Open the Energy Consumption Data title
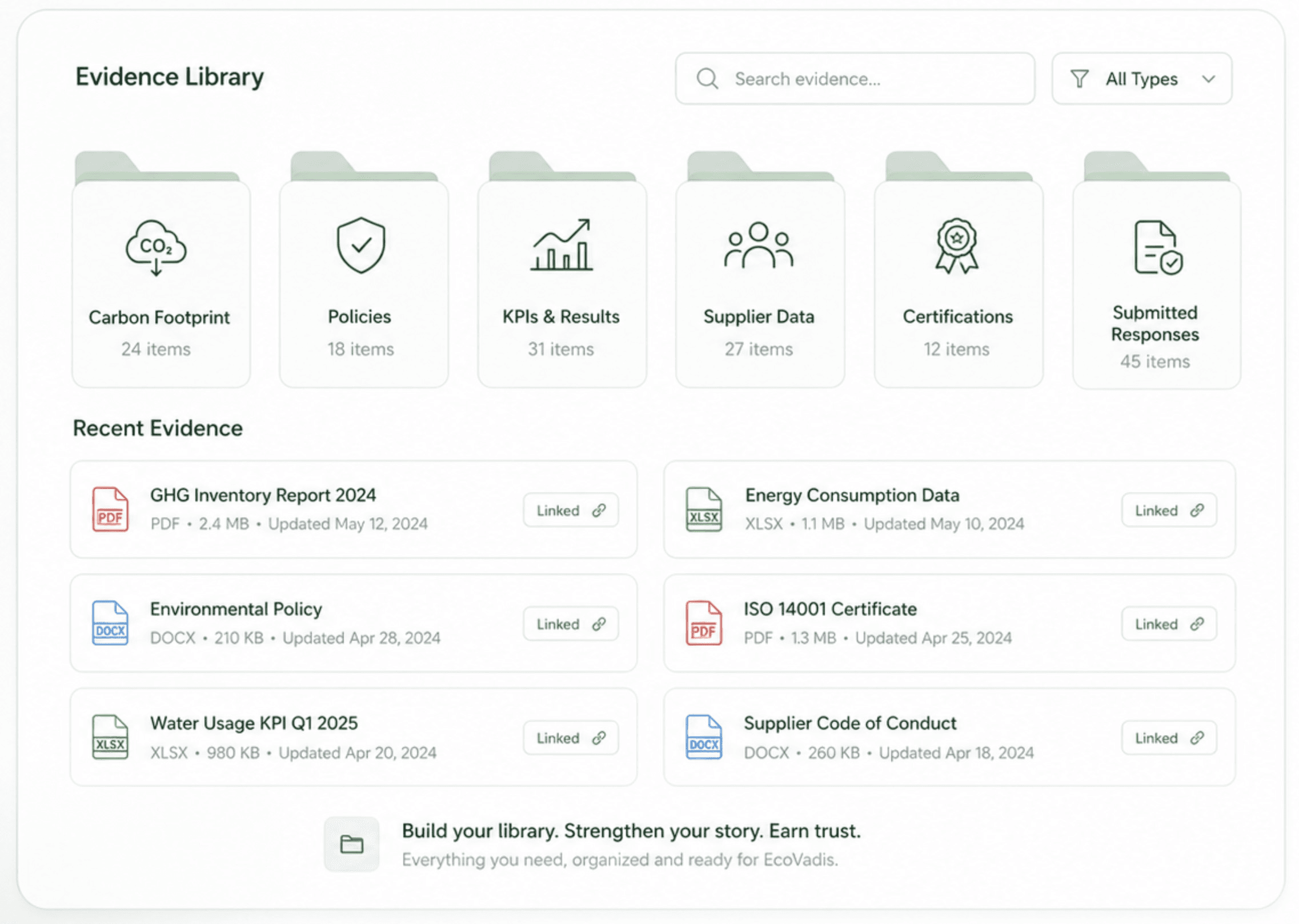 pyautogui.click(x=852, y=495)
